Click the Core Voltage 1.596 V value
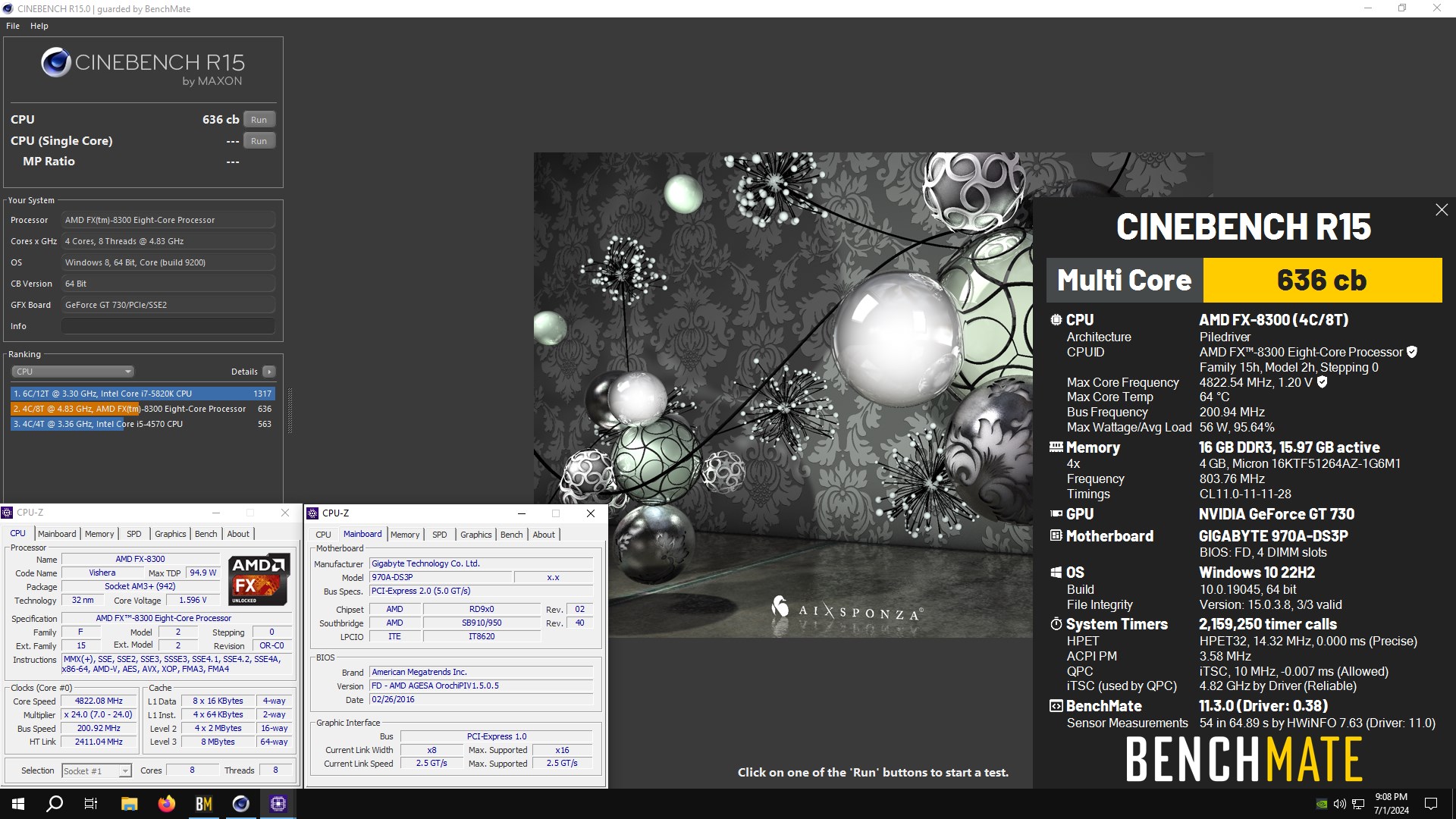 point(193,600)
